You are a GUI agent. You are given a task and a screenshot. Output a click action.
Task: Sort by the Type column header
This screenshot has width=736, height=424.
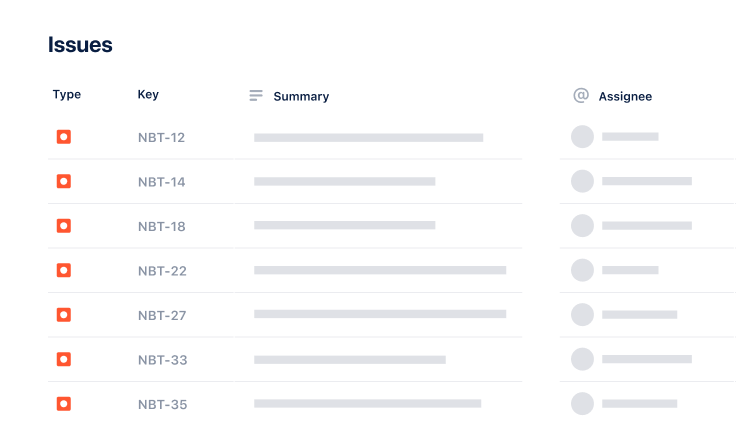point(67,95)
